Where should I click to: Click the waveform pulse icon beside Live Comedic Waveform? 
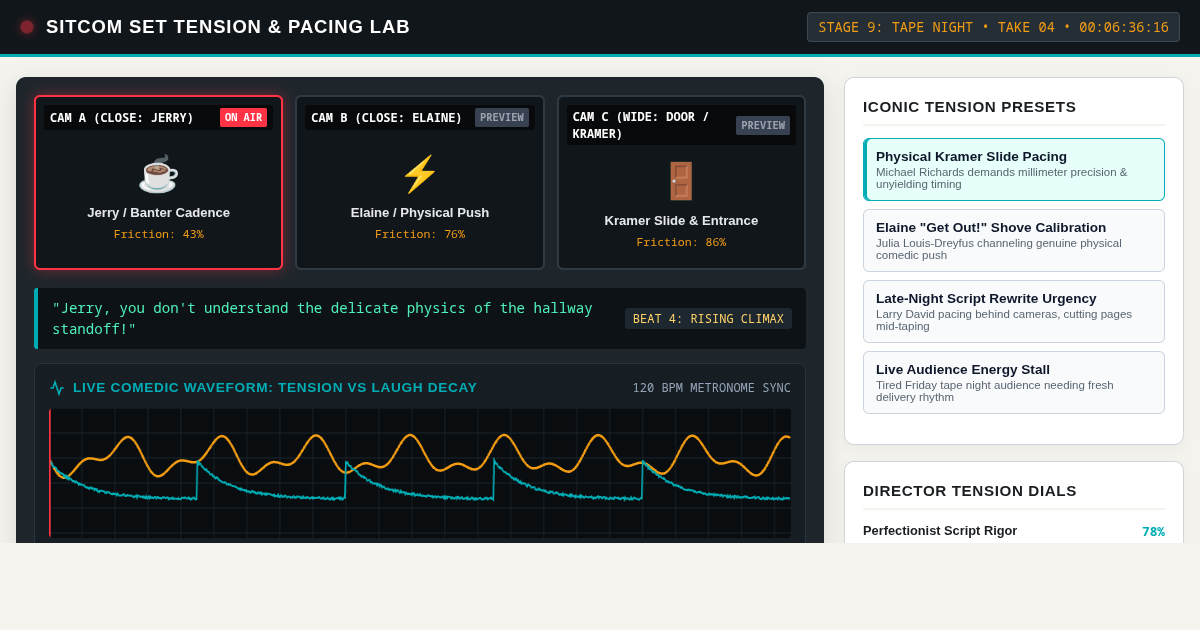point(57,388)
